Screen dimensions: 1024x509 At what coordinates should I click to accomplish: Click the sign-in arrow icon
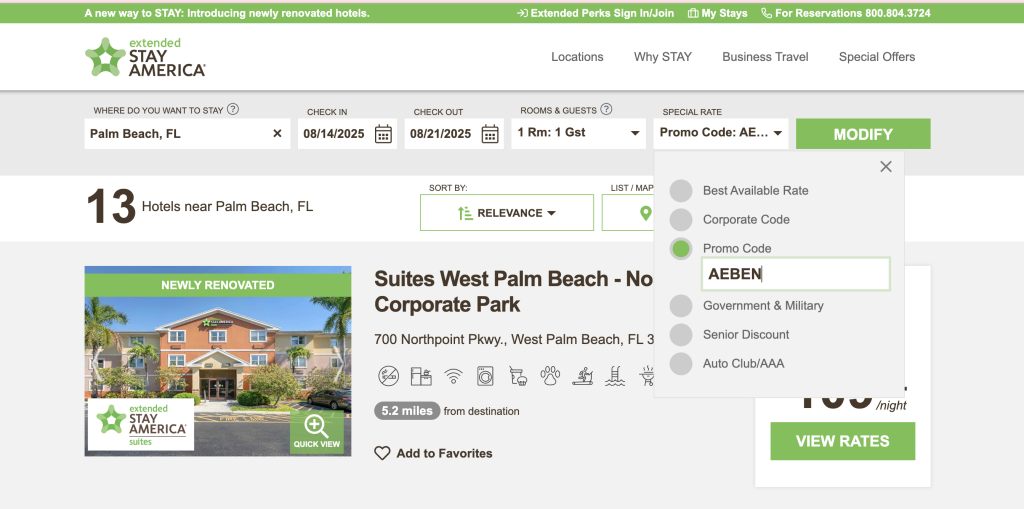522,13
